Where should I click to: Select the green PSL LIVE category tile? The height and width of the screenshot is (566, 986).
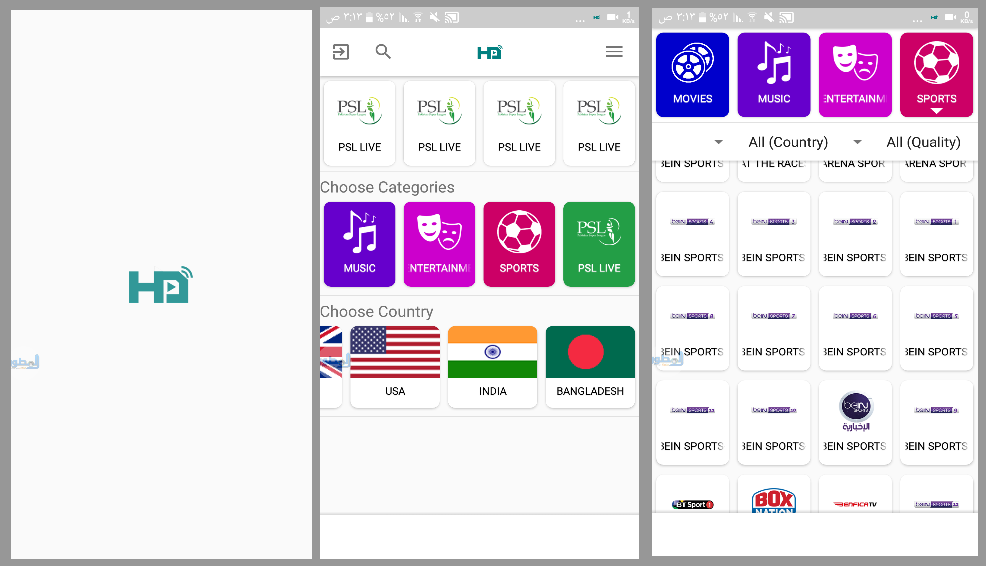point(598,244)
